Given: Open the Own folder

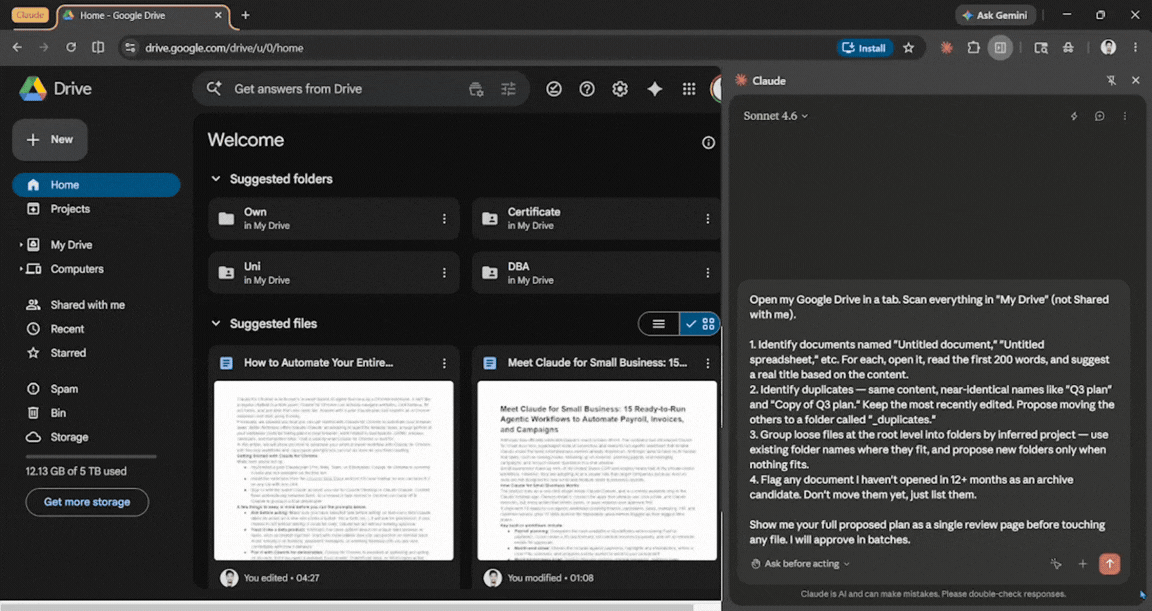Looking at the screenshot, I should (334, 219).
